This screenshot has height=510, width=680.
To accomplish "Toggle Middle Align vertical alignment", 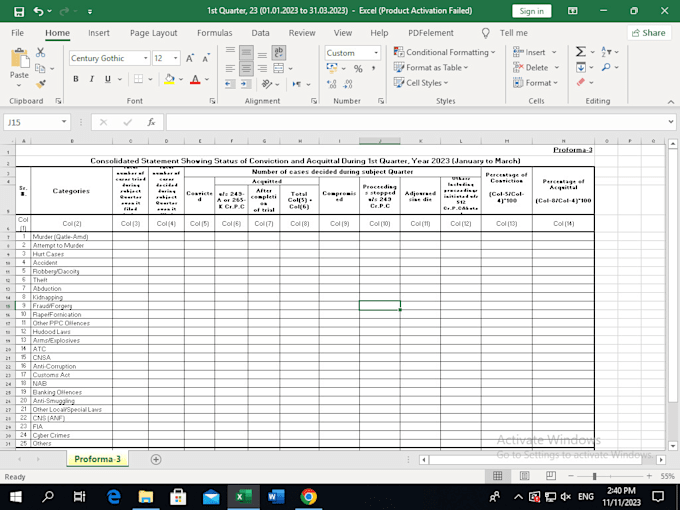I will pyautogui.click(x=246, y=52).
